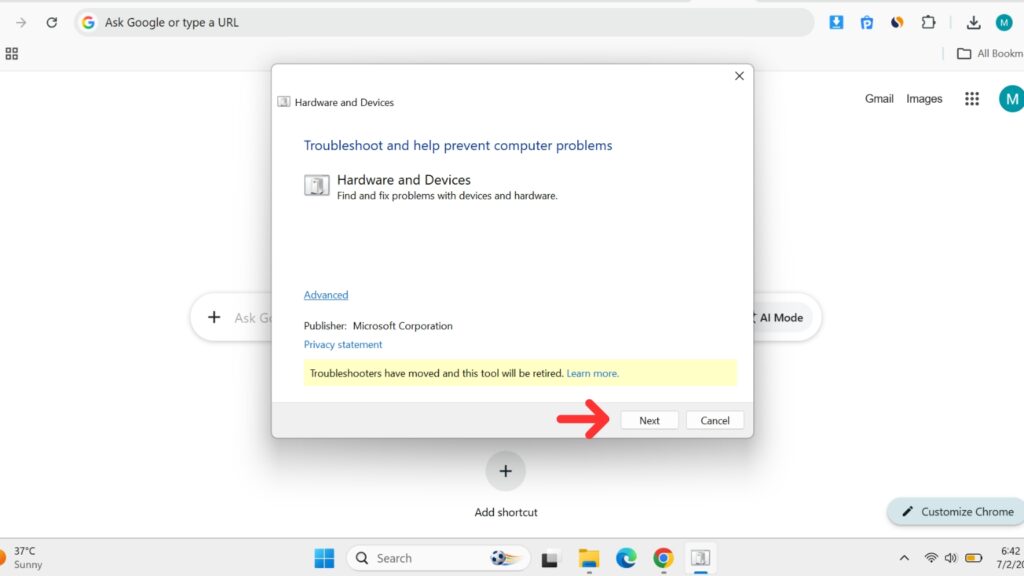Open the weather widget showing 37°C Sunny
The image size is (1024, 576).
pos(23,558)
